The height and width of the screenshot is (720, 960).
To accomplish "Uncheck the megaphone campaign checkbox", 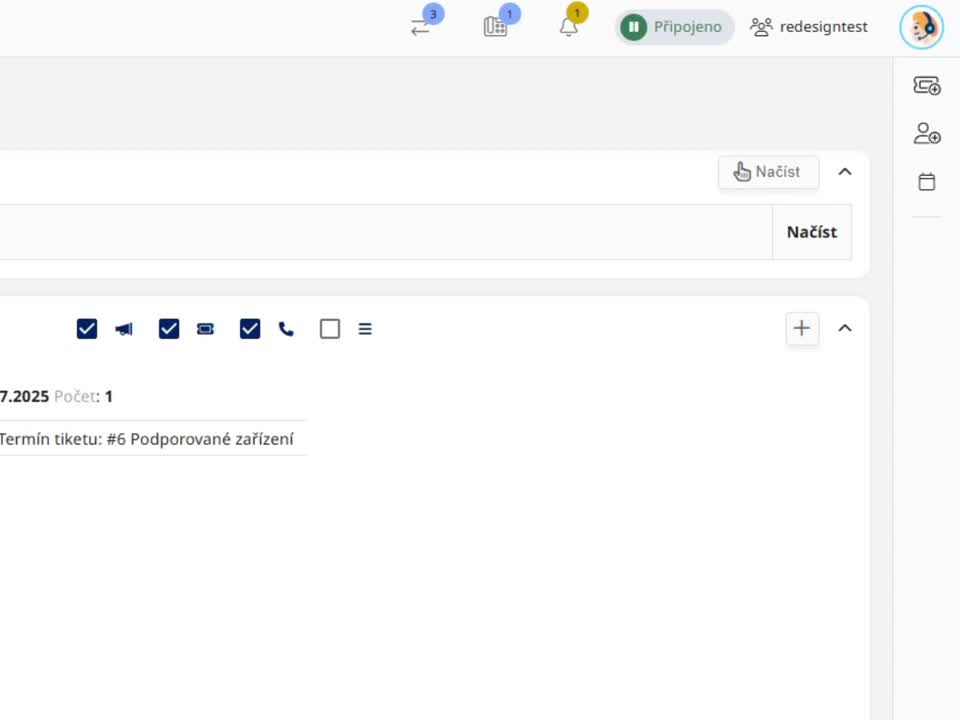I will [x=87, y=329].
